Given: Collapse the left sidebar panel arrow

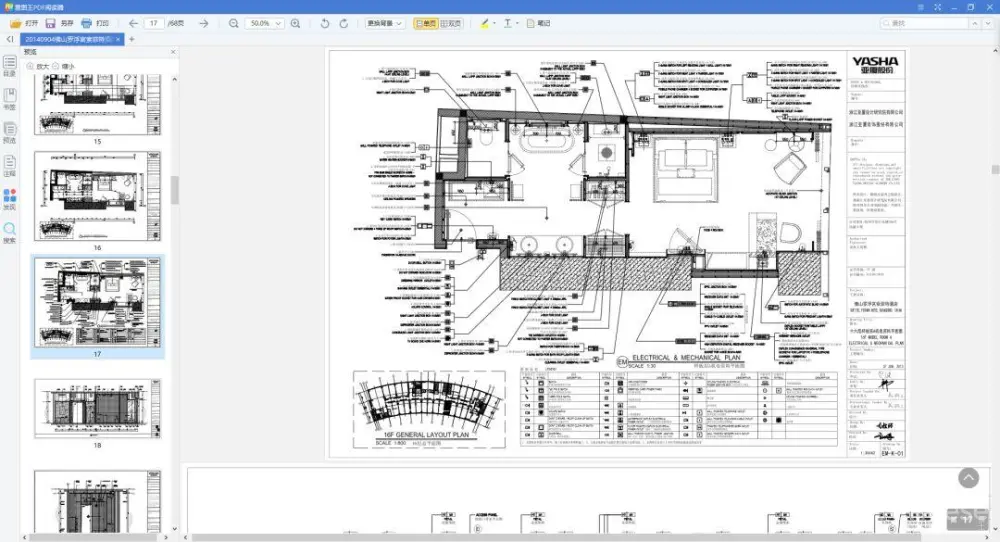Looking at the screenshot, I should (9, 39).
